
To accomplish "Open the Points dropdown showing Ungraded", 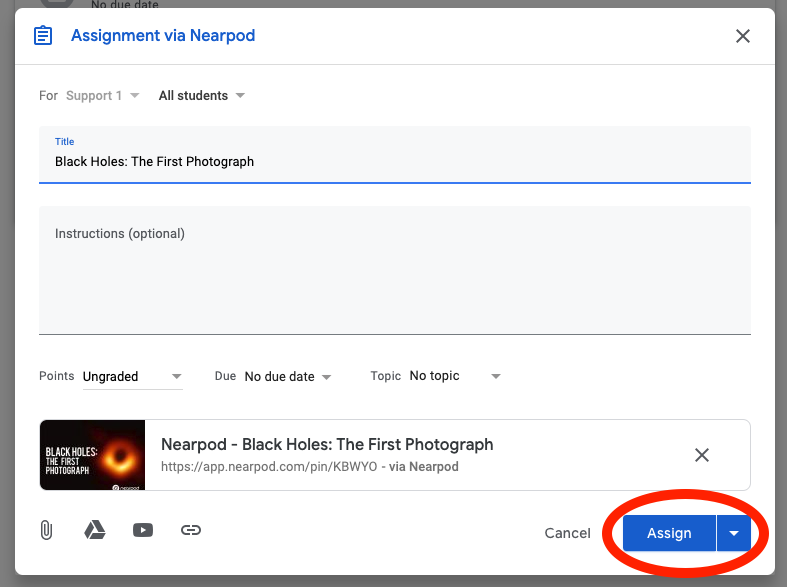I will (x=133, y=377).
